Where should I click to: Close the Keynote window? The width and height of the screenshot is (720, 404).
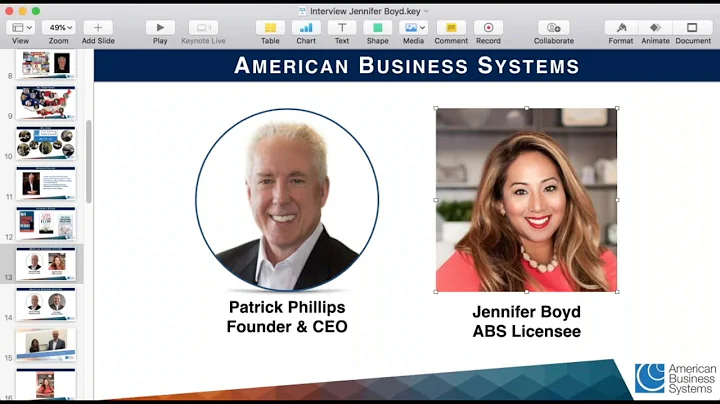tap(9, 11)
